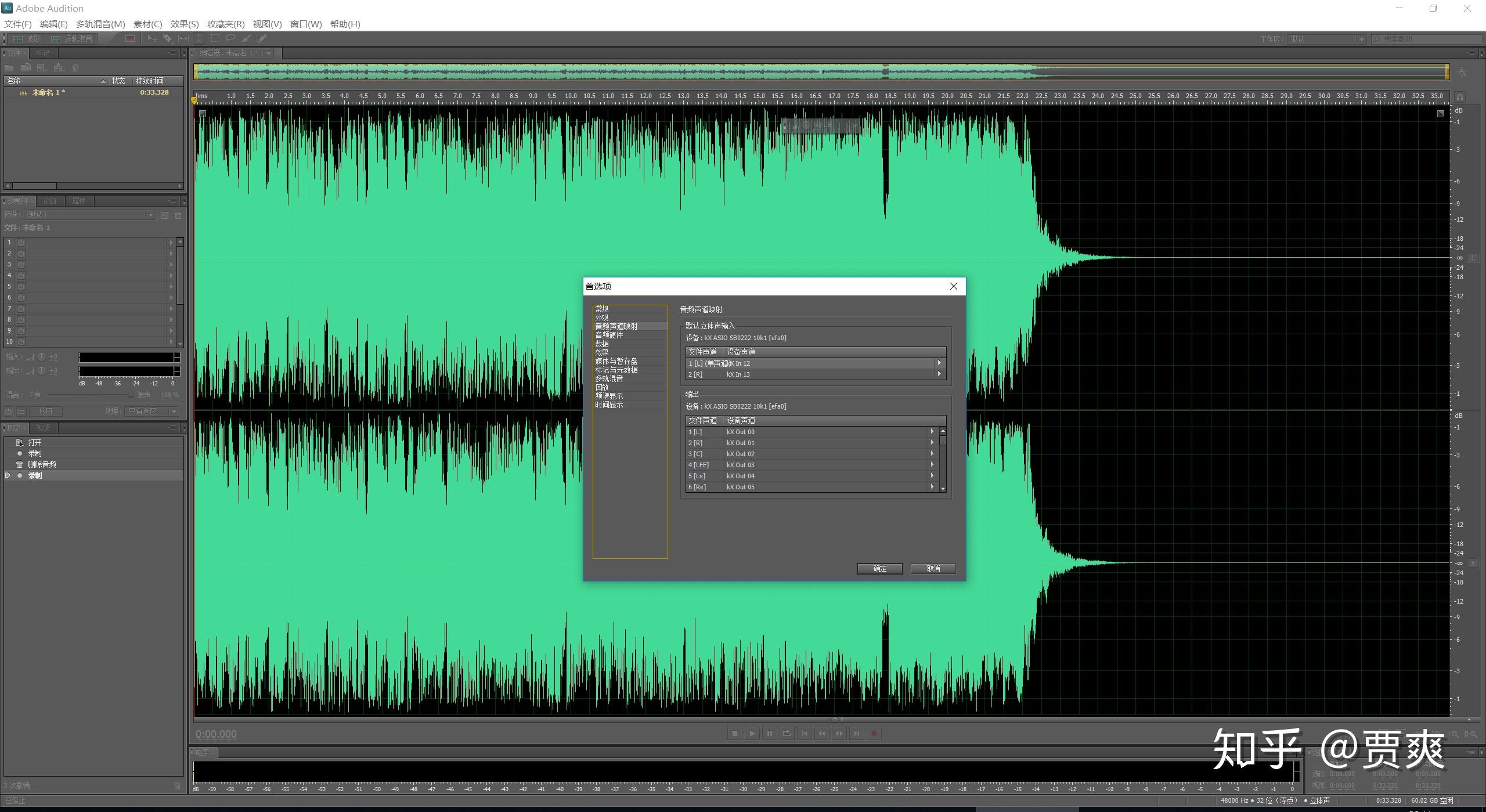
Task: Show the spectral frequency display
Action: point(129,38)
